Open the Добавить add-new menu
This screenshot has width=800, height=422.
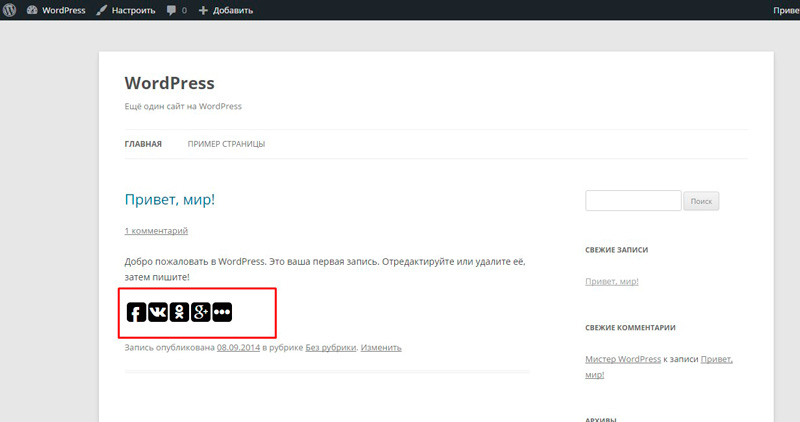(x=226, y=10)
